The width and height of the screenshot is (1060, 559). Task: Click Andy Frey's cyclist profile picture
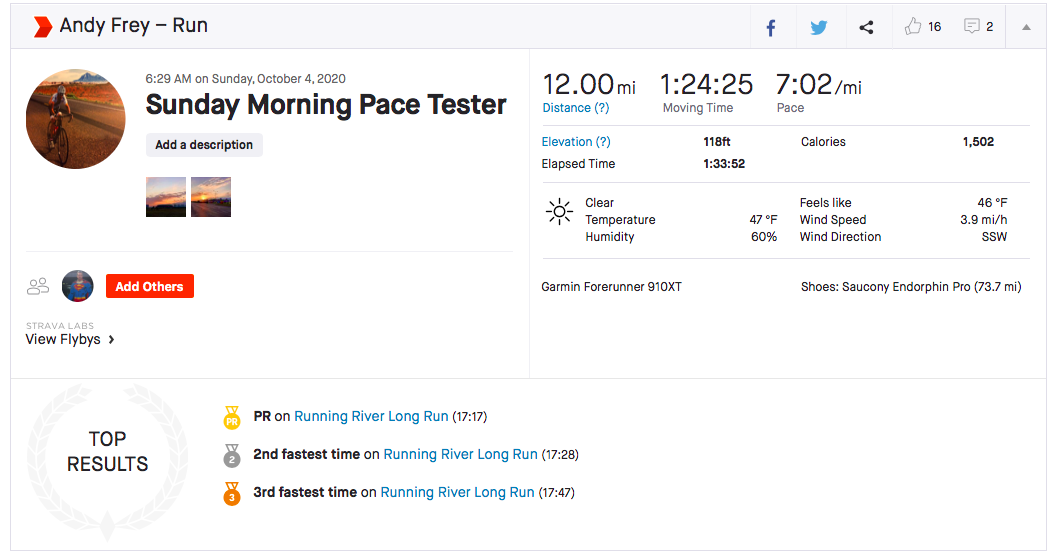pos(76,119)
